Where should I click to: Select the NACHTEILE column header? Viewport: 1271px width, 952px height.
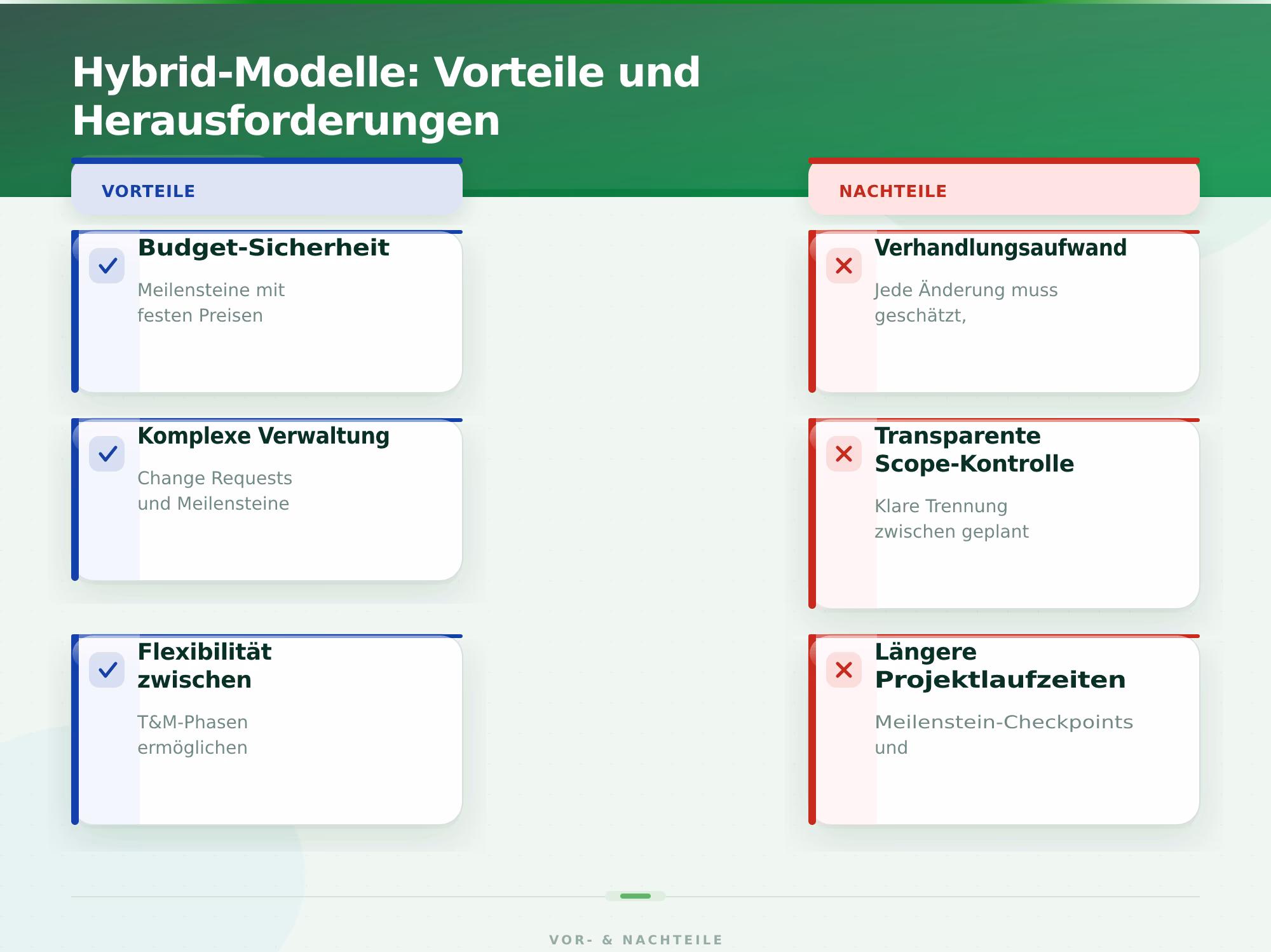[x=1004, y=187]
